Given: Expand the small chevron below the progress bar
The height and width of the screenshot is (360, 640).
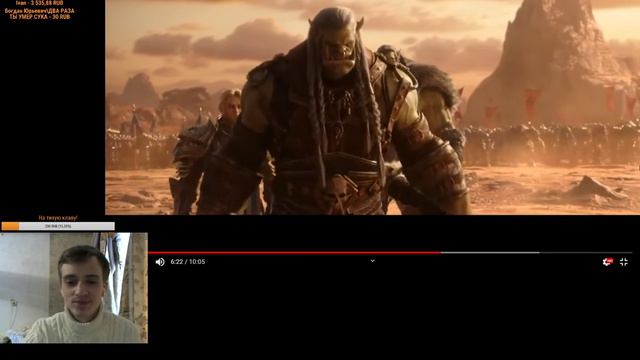Looking at the screenshot, I should (373, 261).
